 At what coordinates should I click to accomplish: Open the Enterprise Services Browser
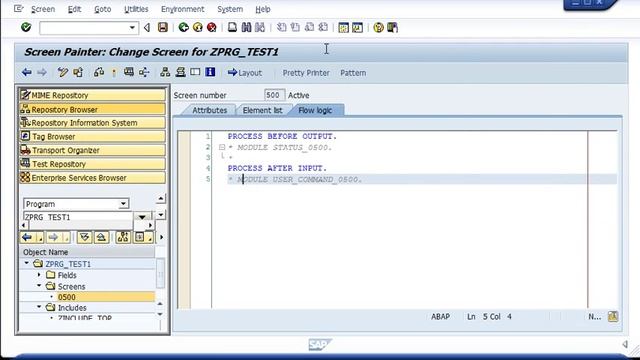tap(92, 178)
